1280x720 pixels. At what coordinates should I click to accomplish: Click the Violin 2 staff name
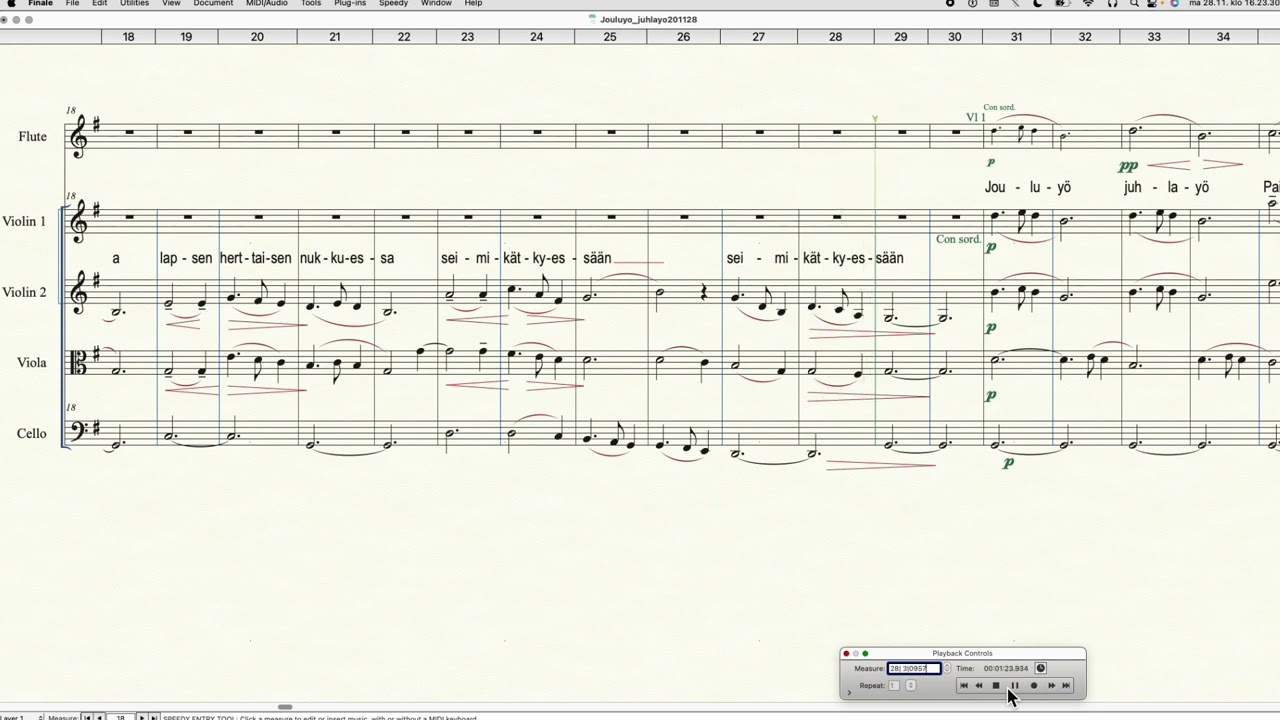(24, 293)
